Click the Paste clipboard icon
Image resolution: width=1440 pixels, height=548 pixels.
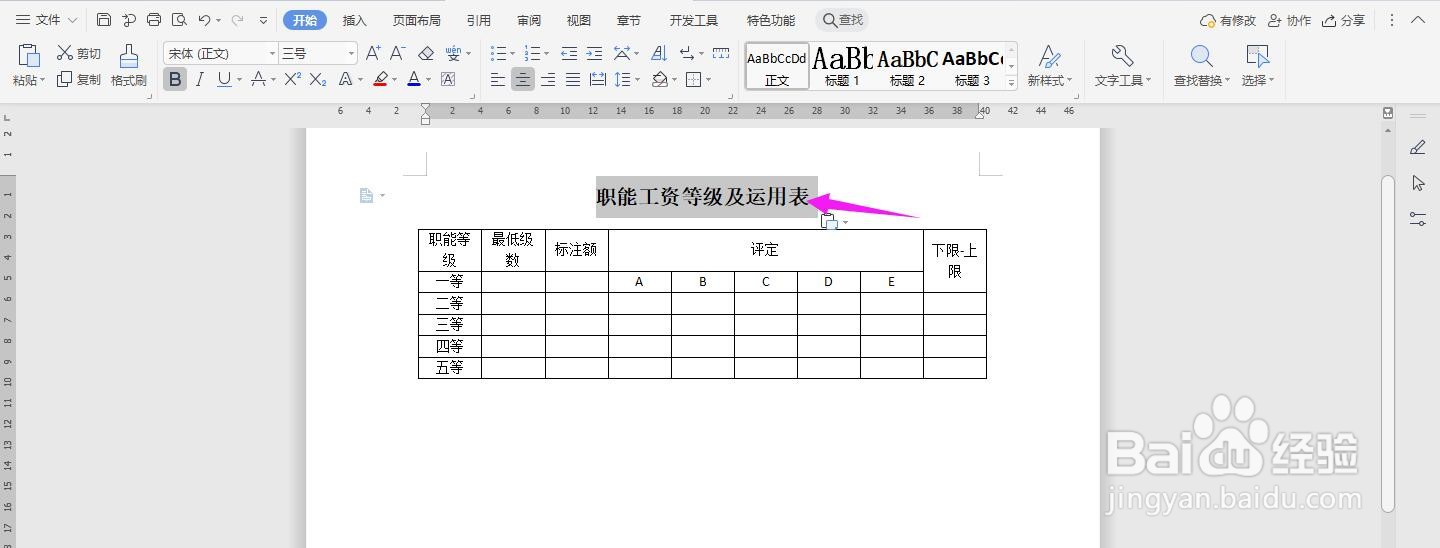(x=29, y=56)
